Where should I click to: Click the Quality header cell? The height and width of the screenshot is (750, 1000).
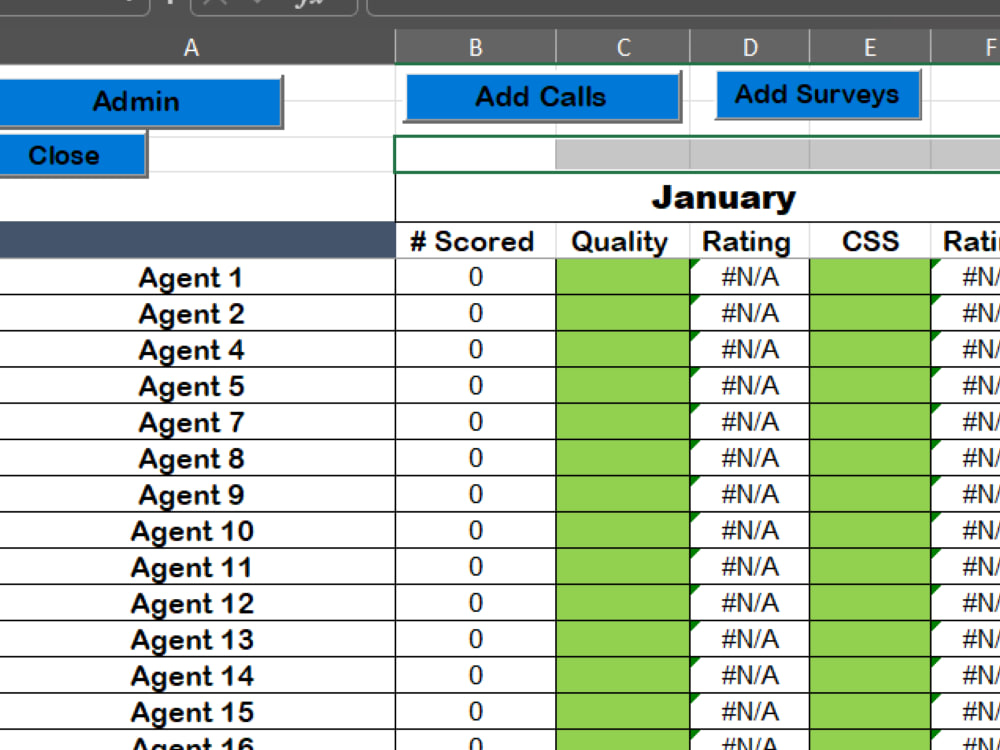click(623, 241)
